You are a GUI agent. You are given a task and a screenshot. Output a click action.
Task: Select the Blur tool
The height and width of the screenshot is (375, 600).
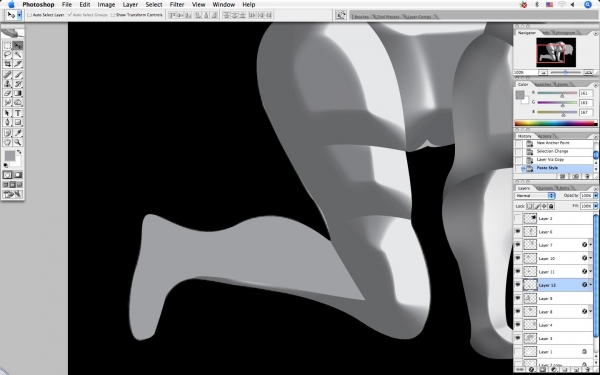(x=7, y=102)
